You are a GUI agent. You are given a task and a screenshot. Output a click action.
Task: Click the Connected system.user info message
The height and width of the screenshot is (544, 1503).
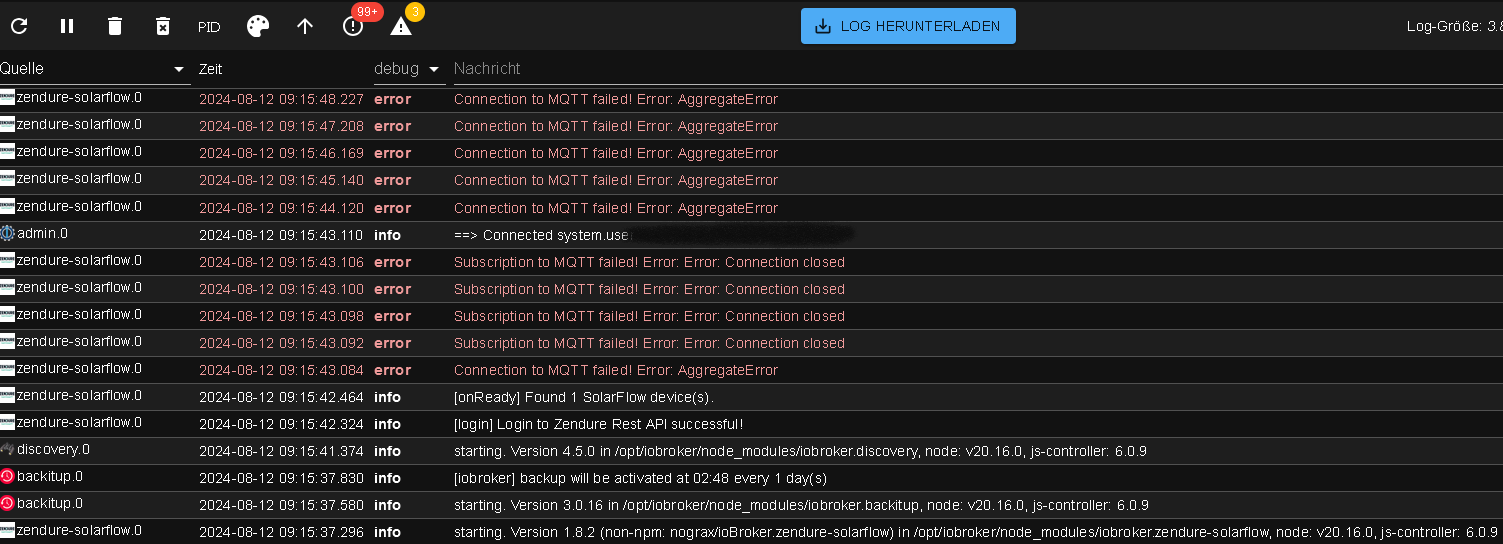[652, 235]
